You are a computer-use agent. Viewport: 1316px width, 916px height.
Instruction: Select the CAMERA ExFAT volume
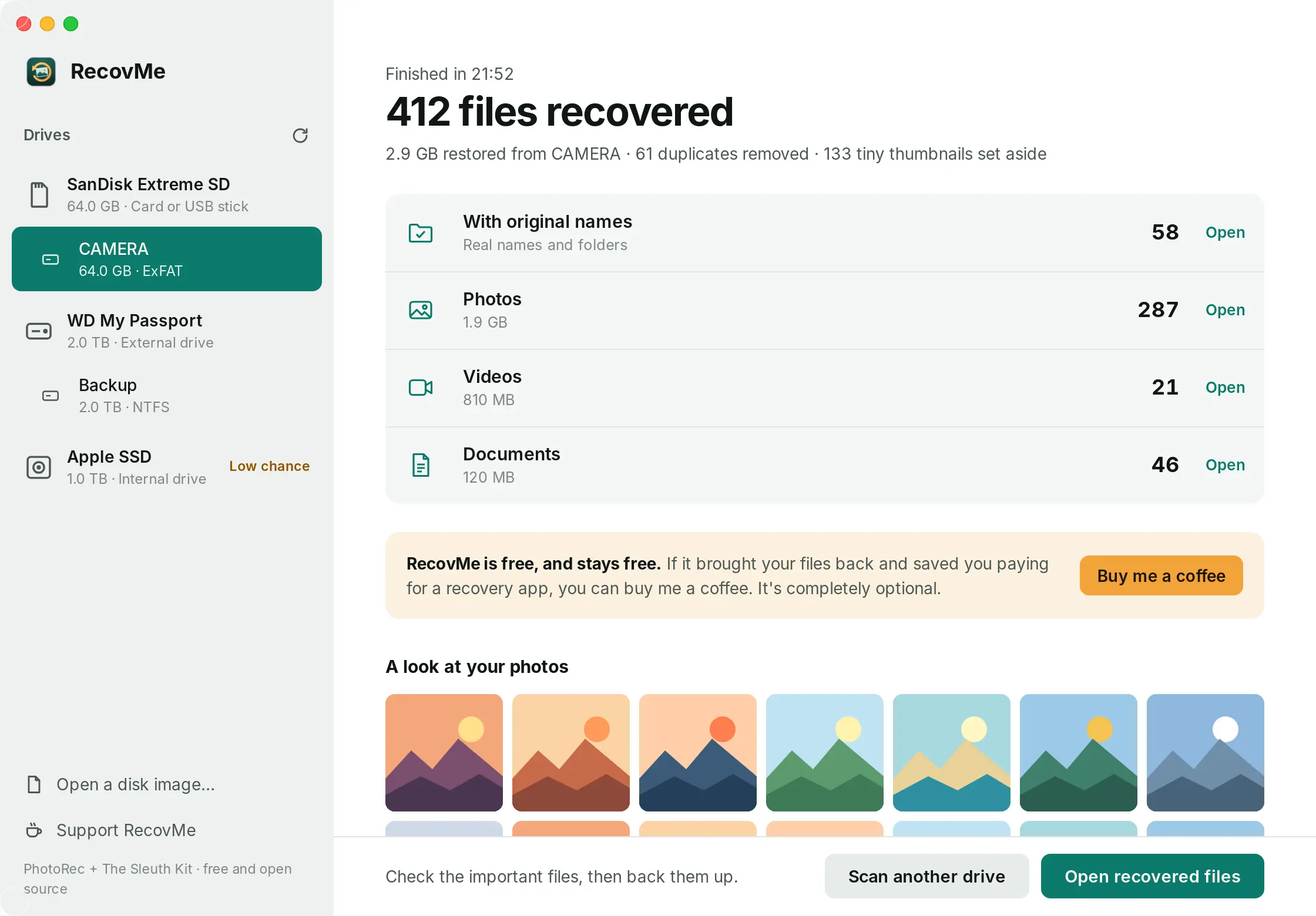[167, 259]
